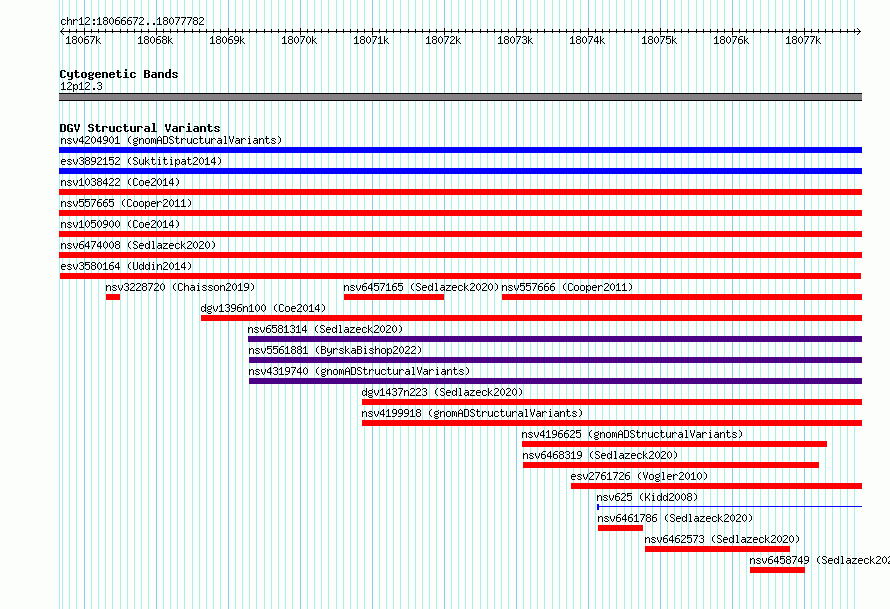Click the red nsv6468319 variant bar
The height and width of the screenshot is (609, 890).
(x=671, y=465)
